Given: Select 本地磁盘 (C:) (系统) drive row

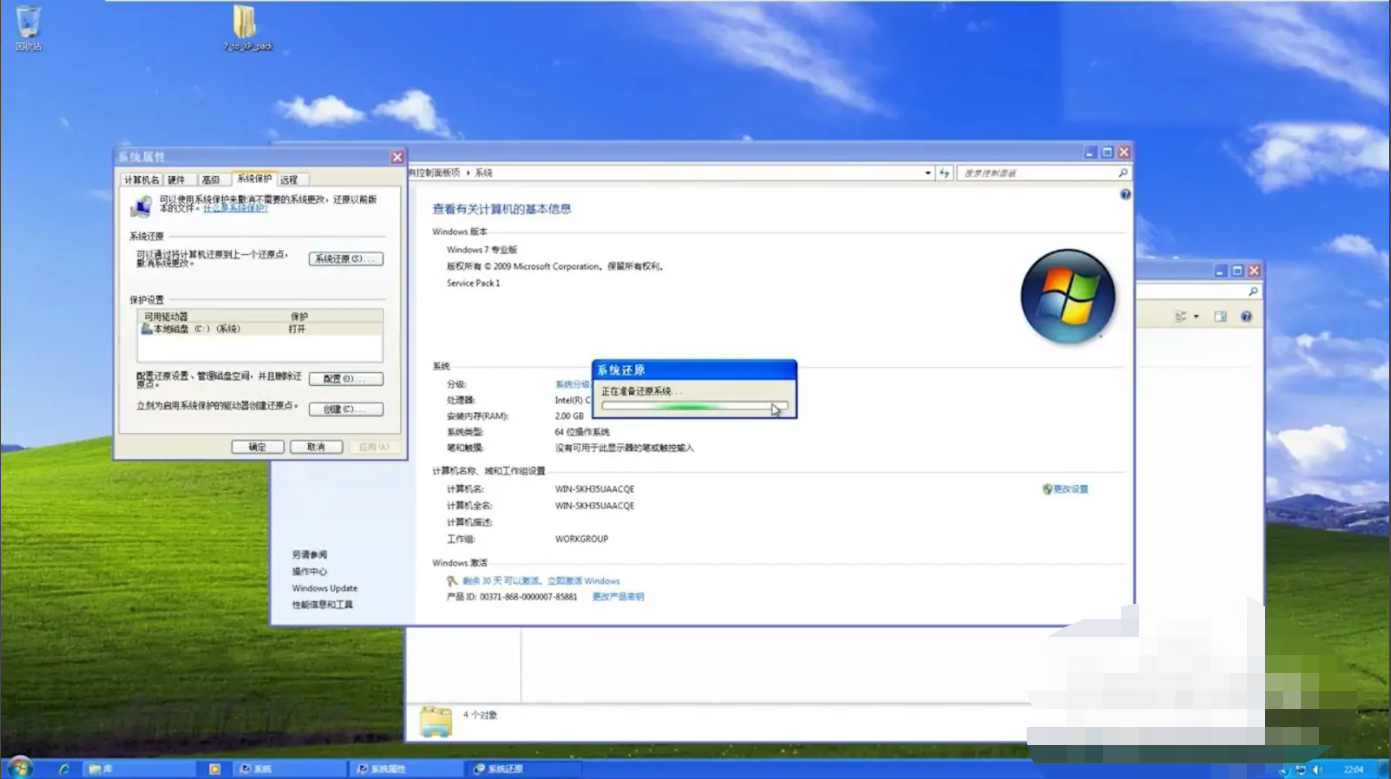Looking at the screenshot, I should coord(260,329).
